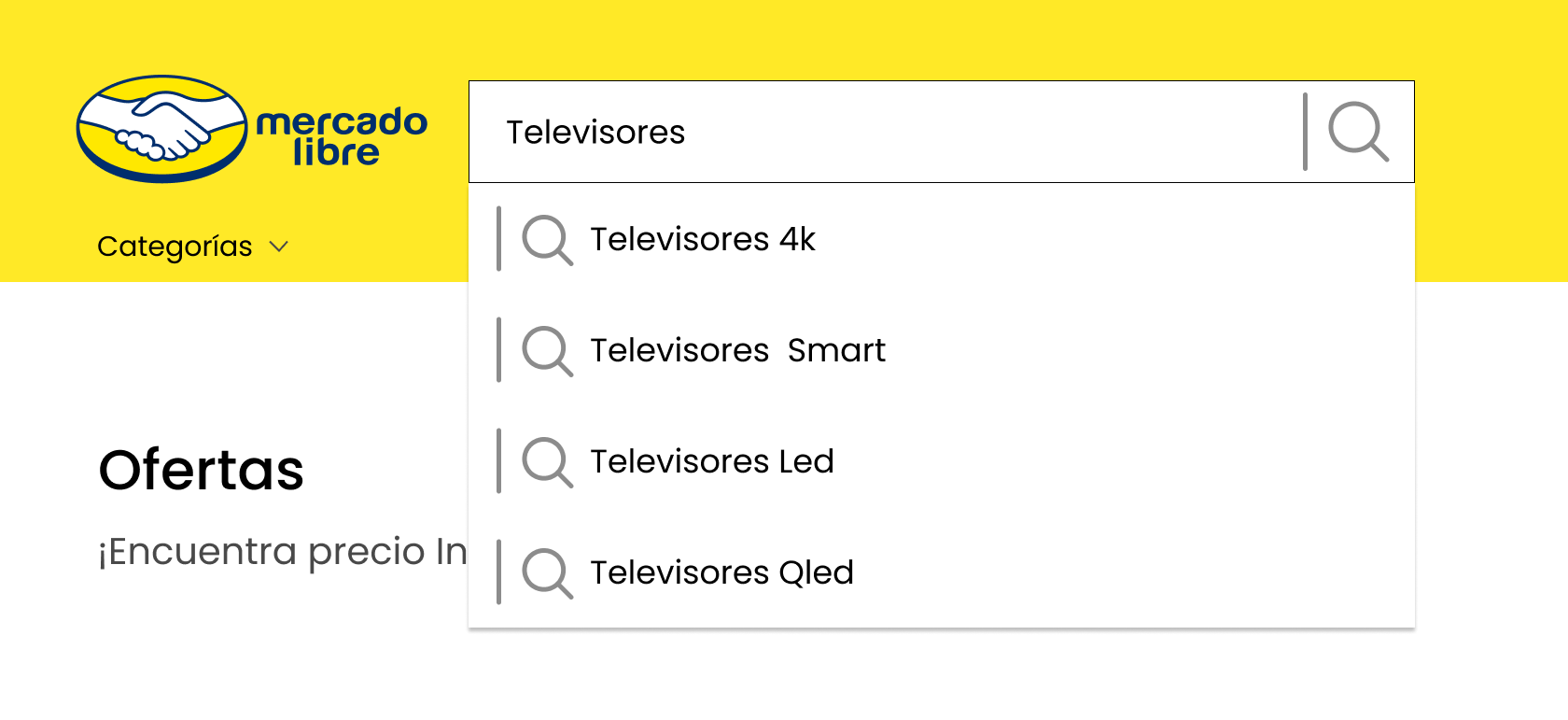
Task: Choose the Televisores Smart suggestion
Action: [942, 350]
